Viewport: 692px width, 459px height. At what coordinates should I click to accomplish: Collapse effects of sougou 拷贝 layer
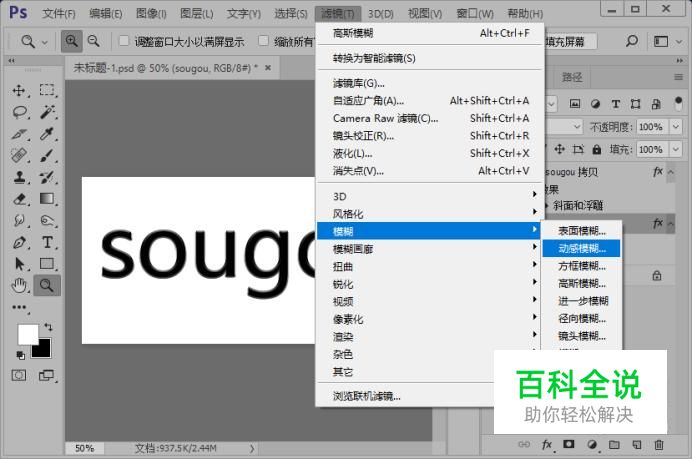pyautogui.click(x=671, y=172)
